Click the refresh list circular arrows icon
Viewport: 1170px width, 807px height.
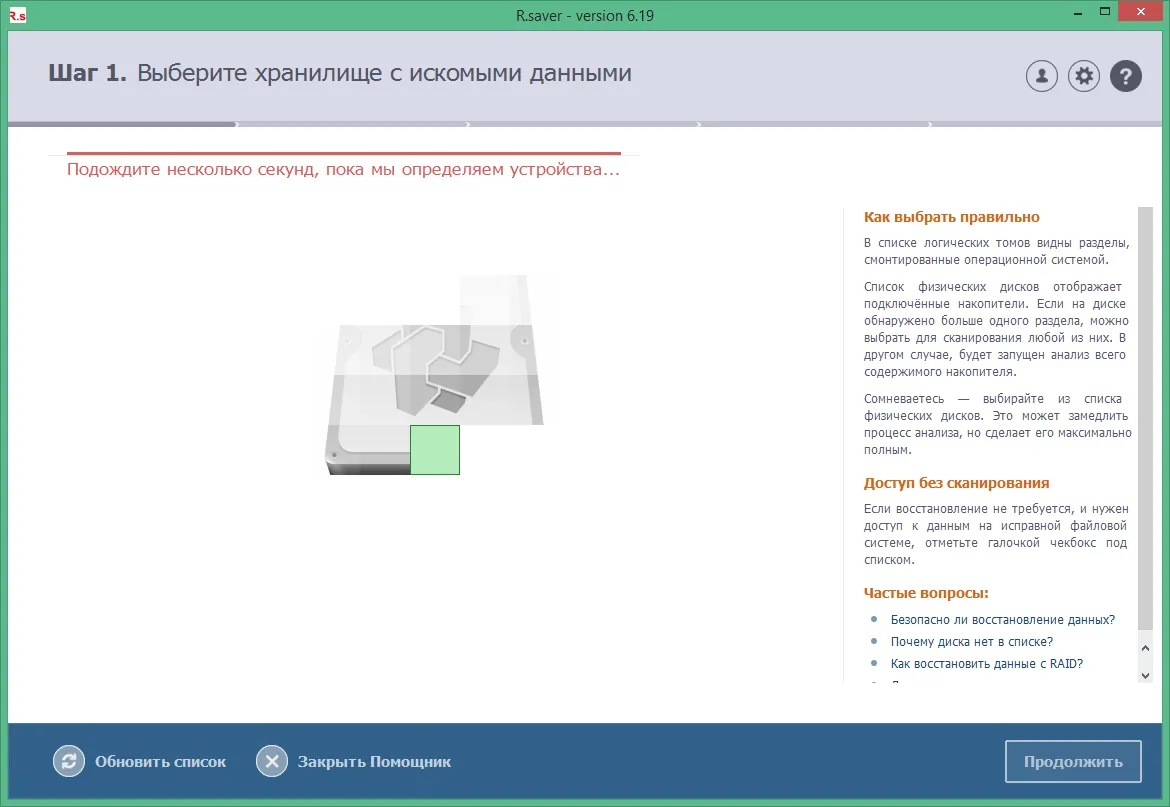pyautogui.click(x=69, y=762)
